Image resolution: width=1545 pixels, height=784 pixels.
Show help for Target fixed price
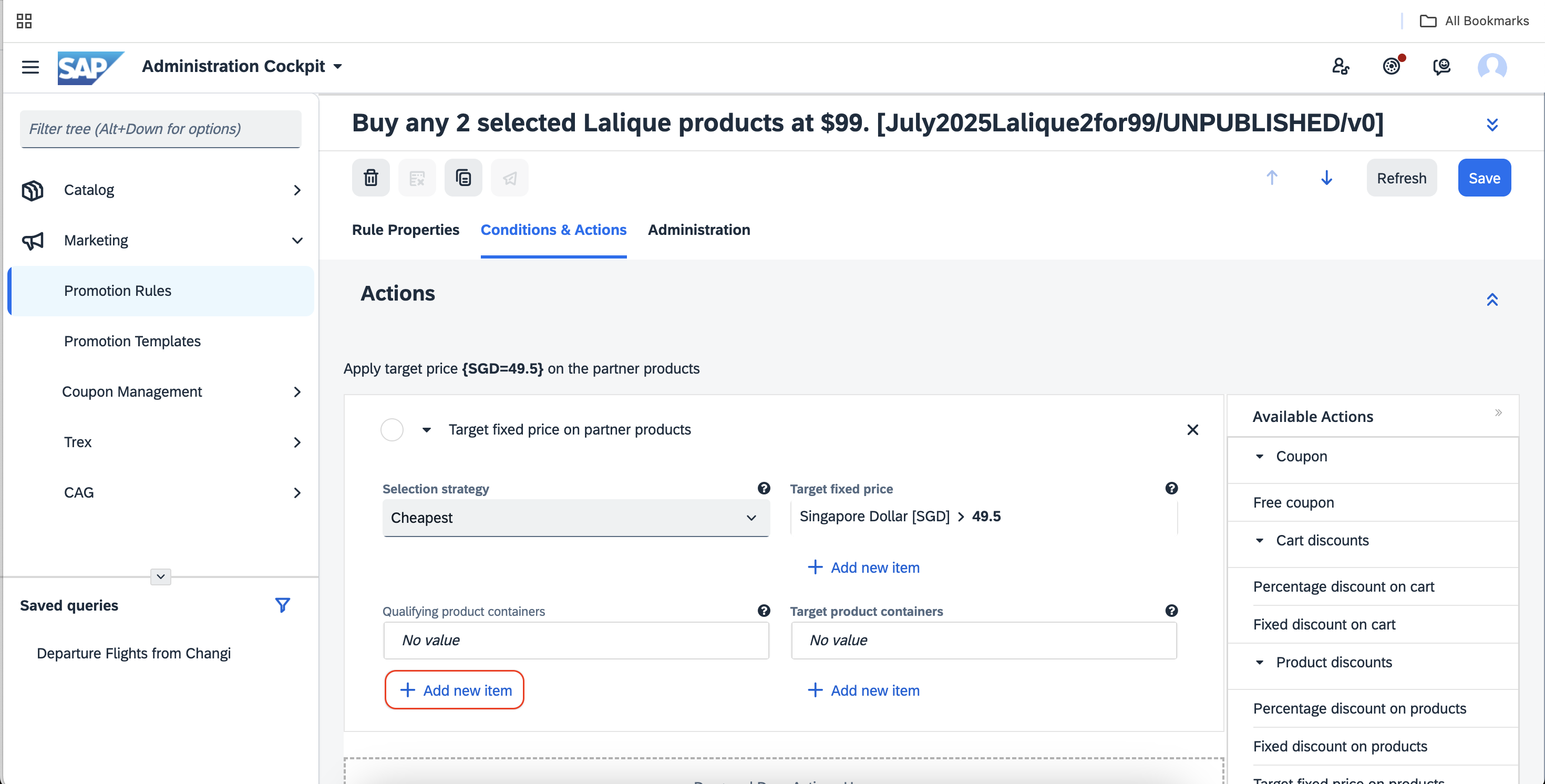point(1171,488)
